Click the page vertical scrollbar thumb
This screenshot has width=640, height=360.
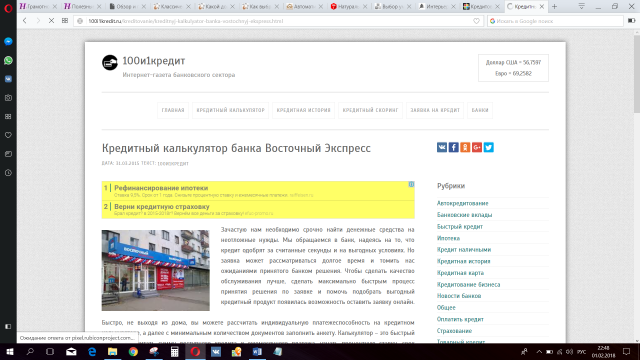click(x=637, y=73)
